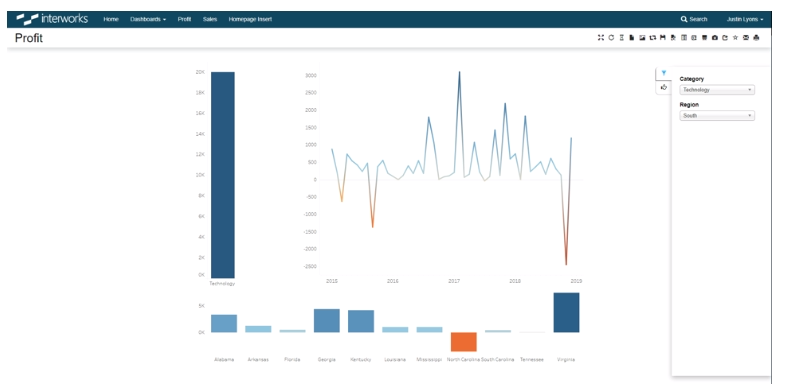
Task: Click the circular arrow icon after the camera
Action: coord(725,38)
